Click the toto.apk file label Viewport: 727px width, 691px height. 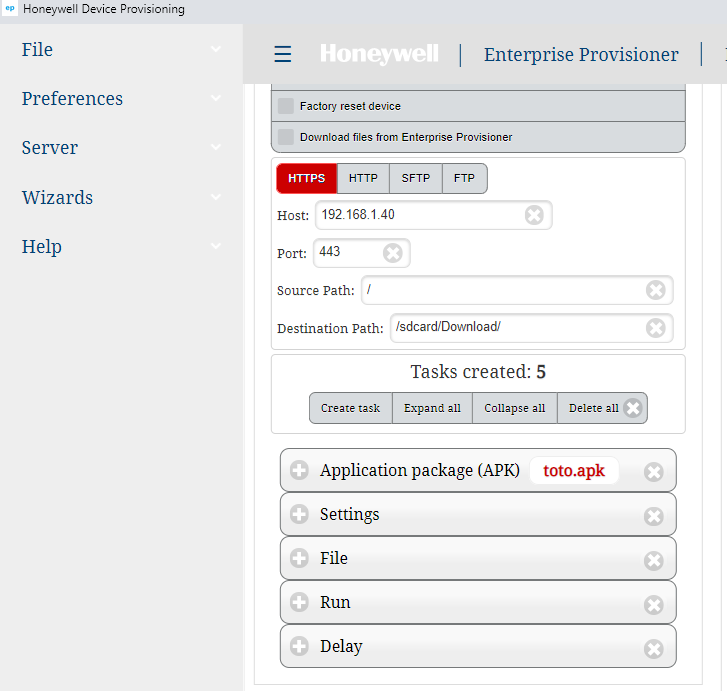574,471
